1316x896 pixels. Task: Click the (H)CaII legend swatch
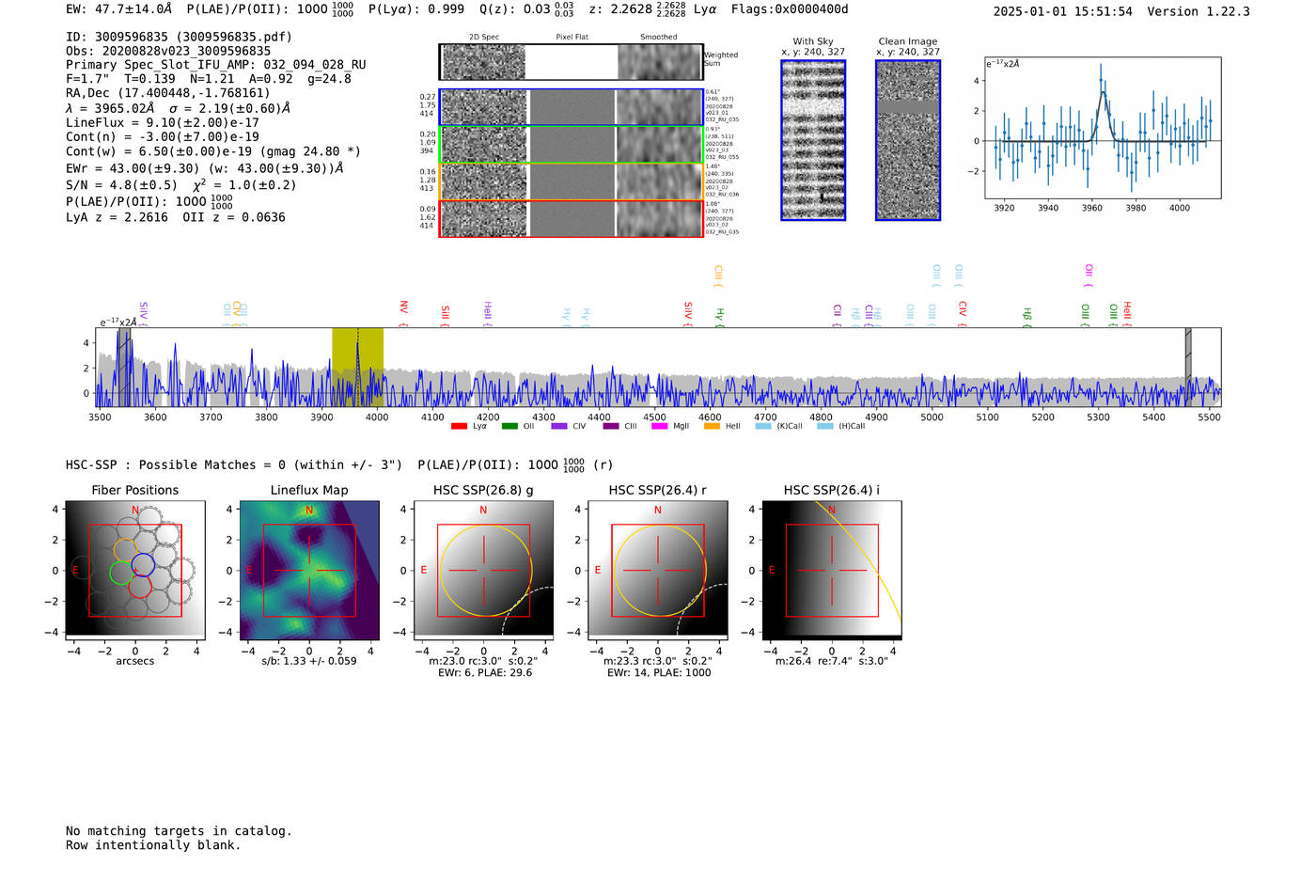point(825,426)
